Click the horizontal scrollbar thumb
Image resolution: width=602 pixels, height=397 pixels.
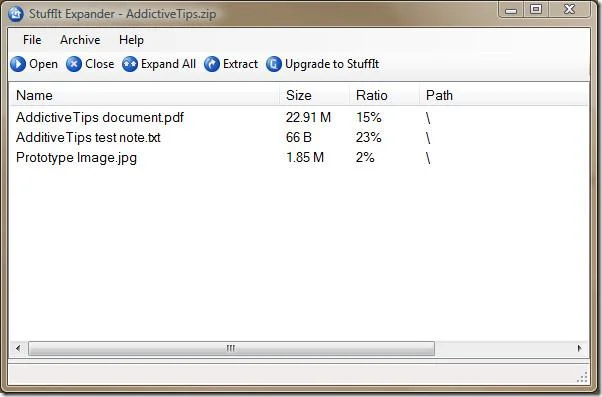pos(232,349)
